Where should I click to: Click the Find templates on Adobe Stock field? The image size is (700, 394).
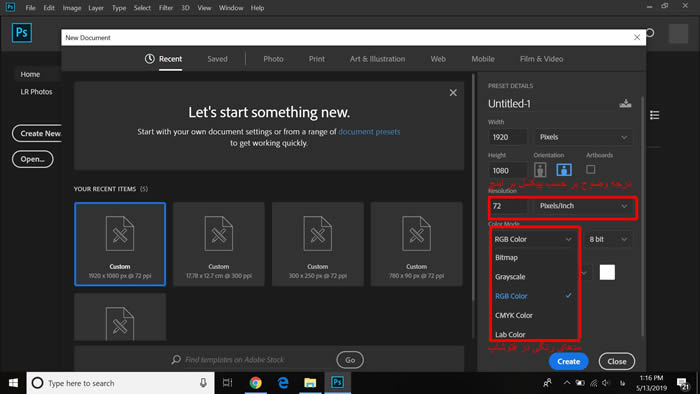pos(234,360)
